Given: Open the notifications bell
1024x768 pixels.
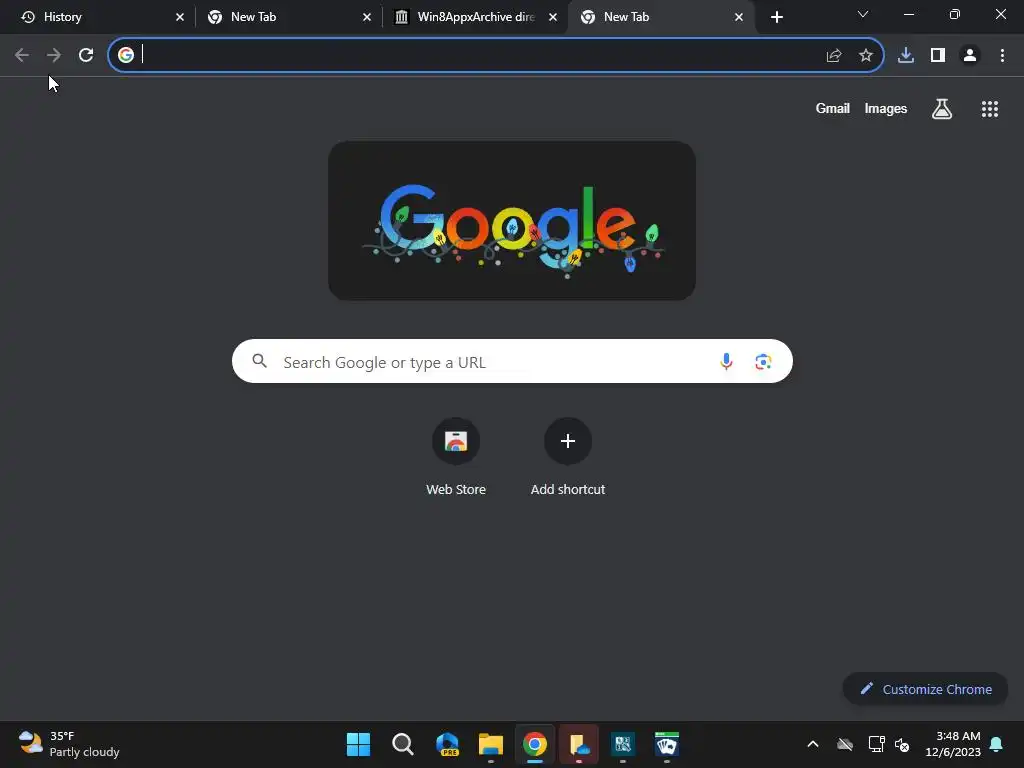Looking at the screenshot, I should (997, 744).
